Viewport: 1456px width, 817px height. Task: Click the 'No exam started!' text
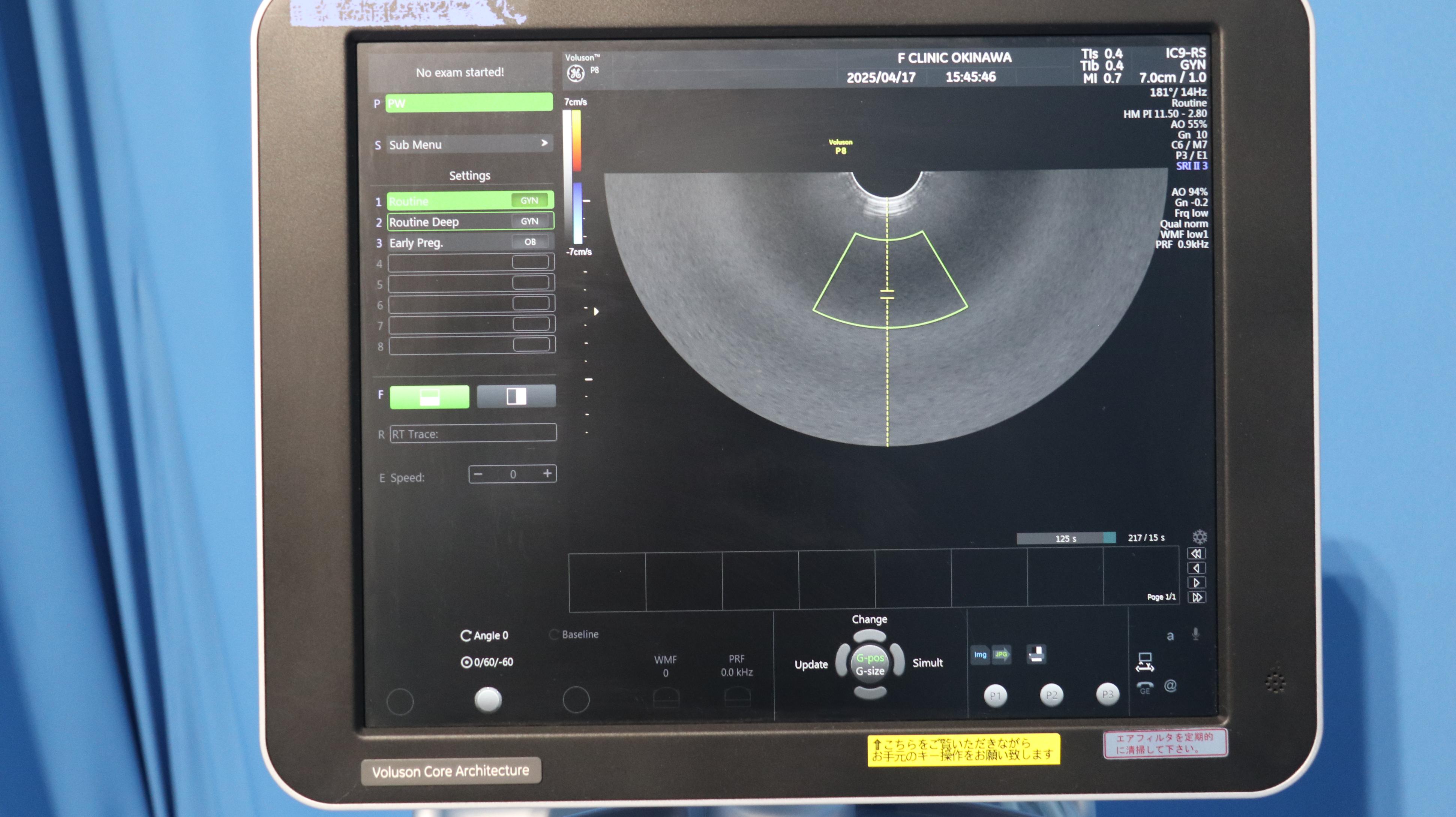460,72
